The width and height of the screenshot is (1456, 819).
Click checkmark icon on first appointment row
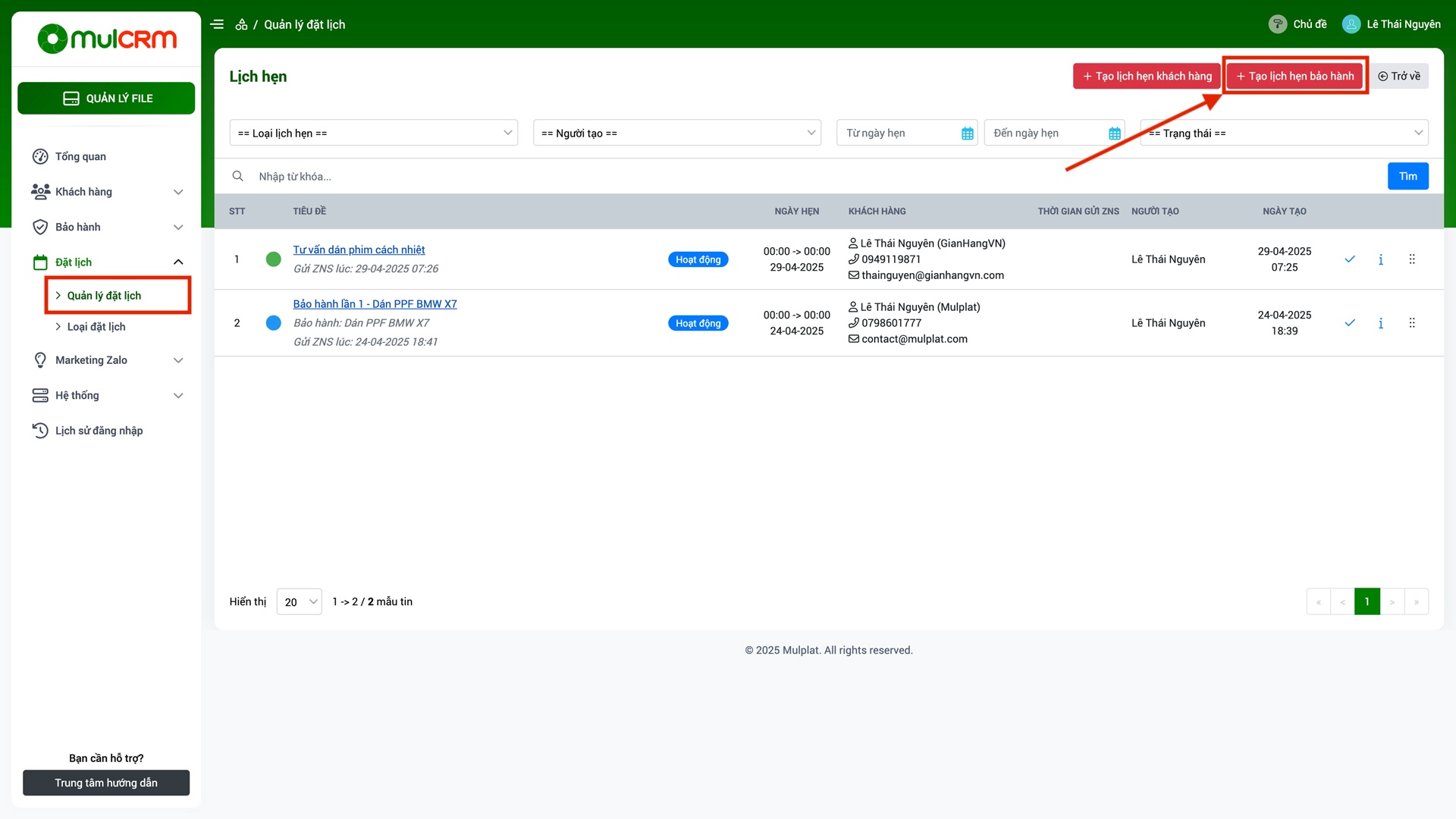(x=1350, y=259)
